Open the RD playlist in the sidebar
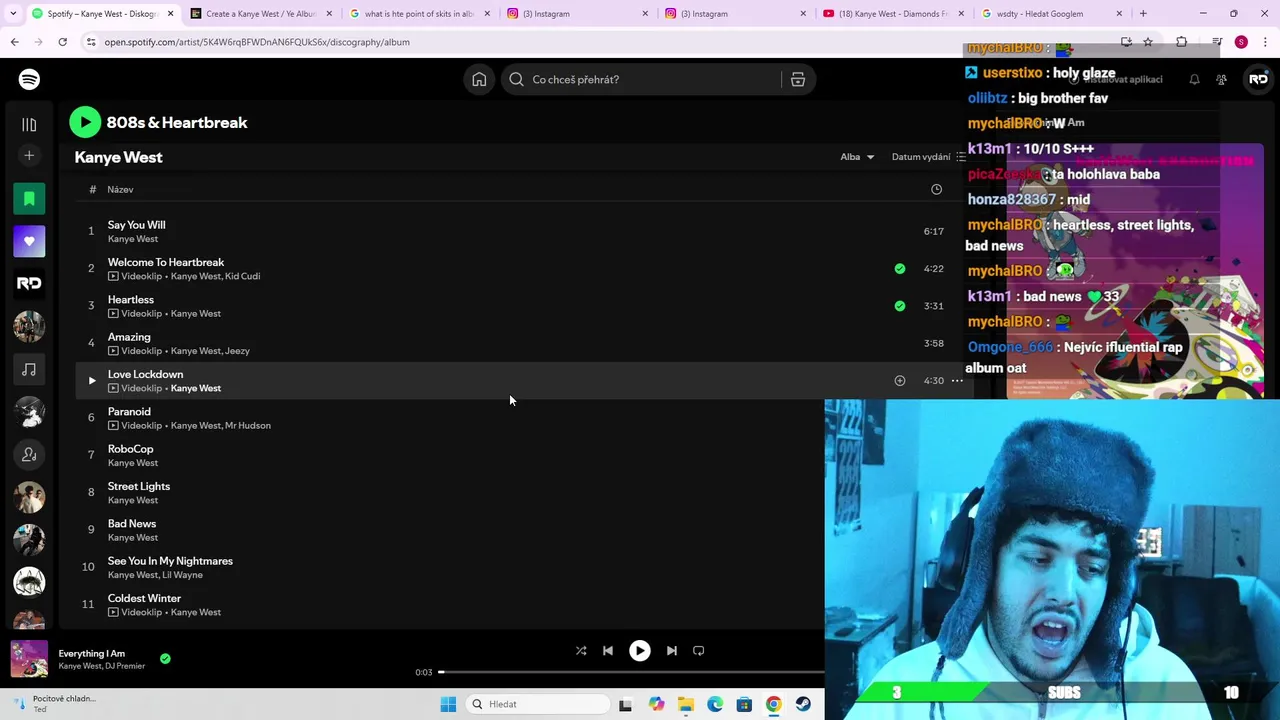This screenshot has height=720, width=1280. [29, 284]
